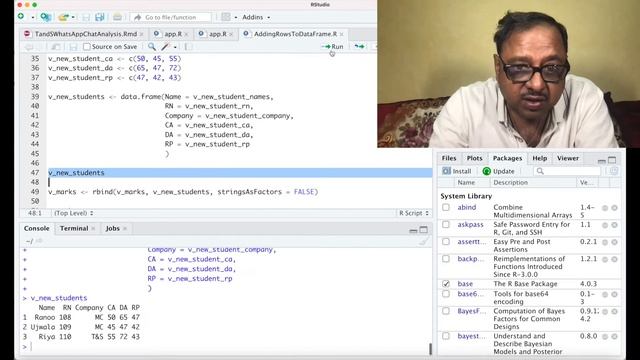Expand the code tools wand dropdown arrow
This screenshot has height=360, width=640.
pos(175,47)
